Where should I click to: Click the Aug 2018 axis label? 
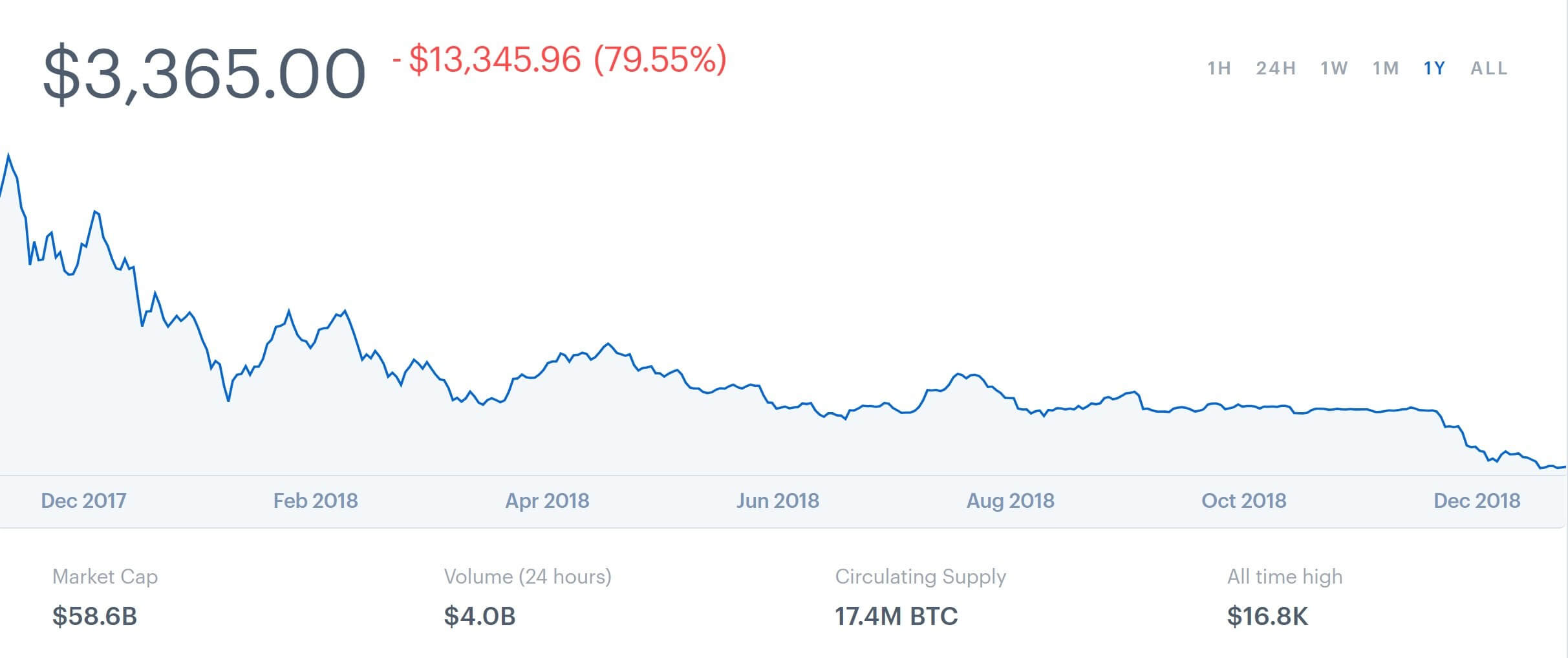(x=1010, y=501)
